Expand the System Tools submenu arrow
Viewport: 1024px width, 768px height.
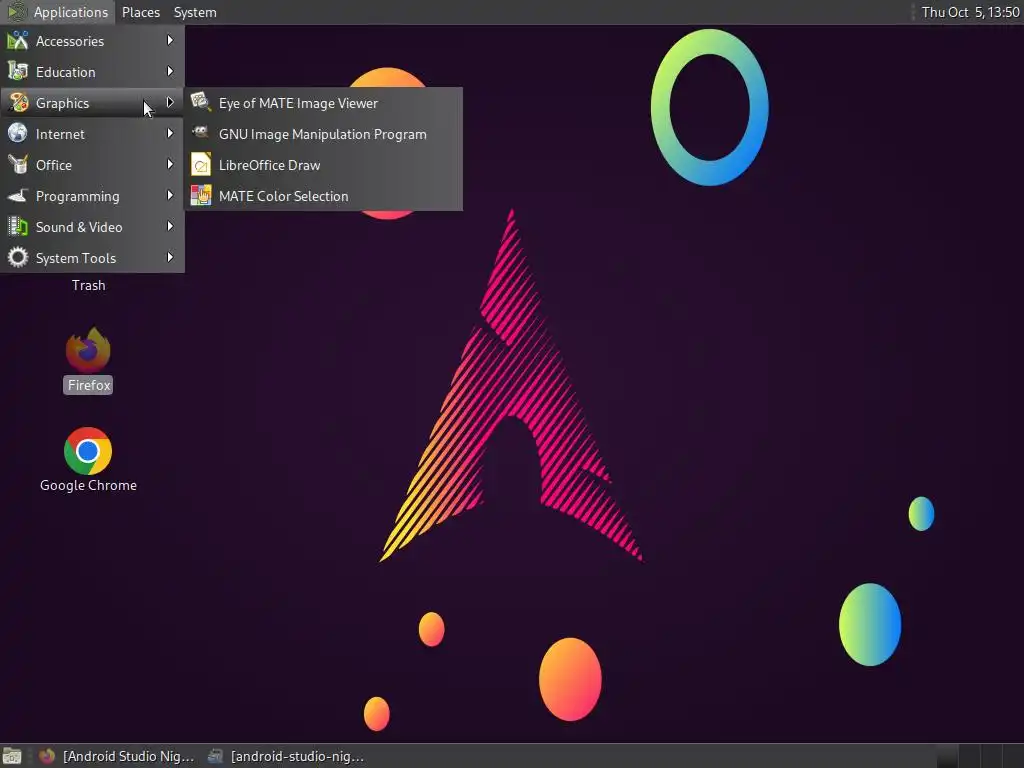170,257
